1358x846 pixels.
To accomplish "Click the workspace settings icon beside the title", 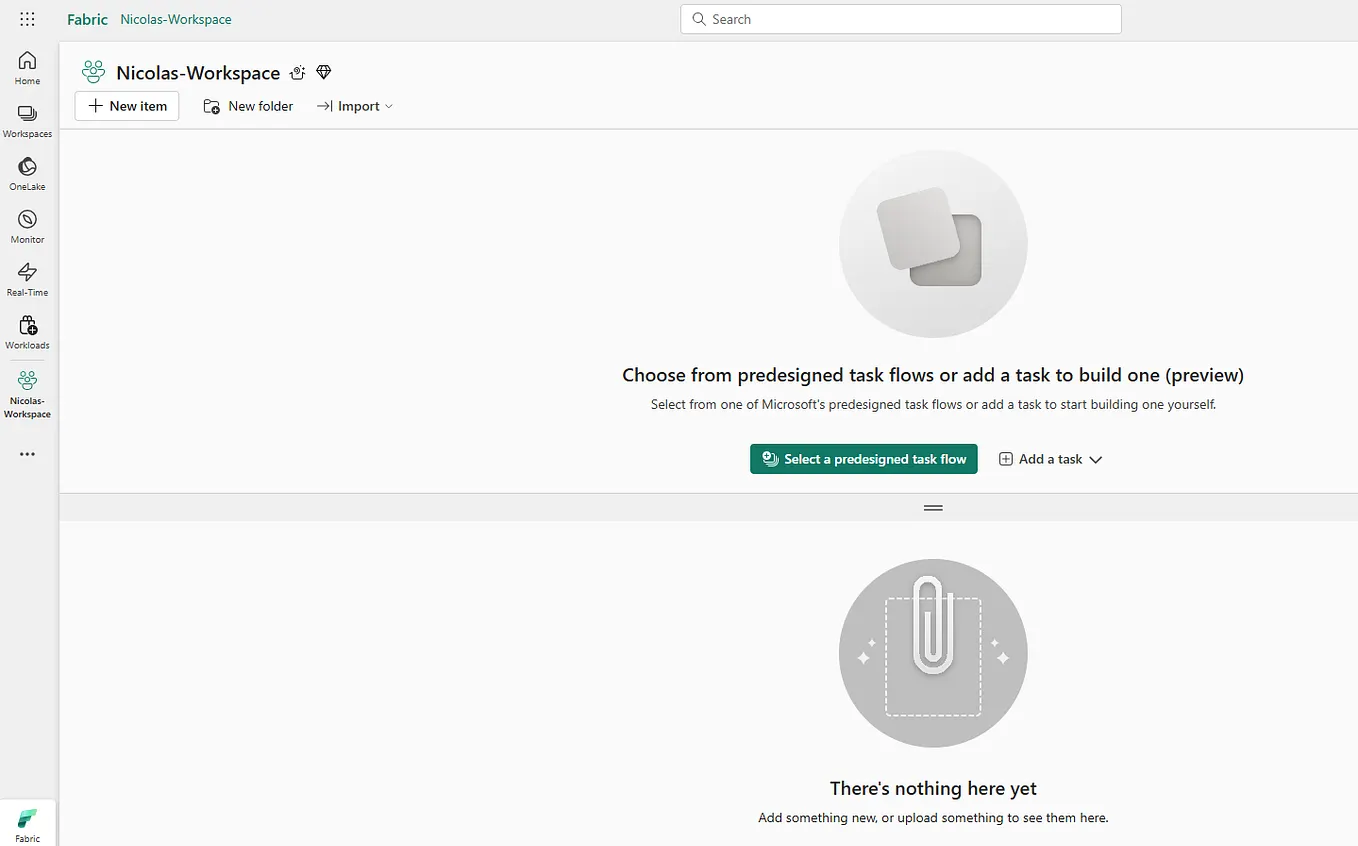I will [x=297, y=72].
